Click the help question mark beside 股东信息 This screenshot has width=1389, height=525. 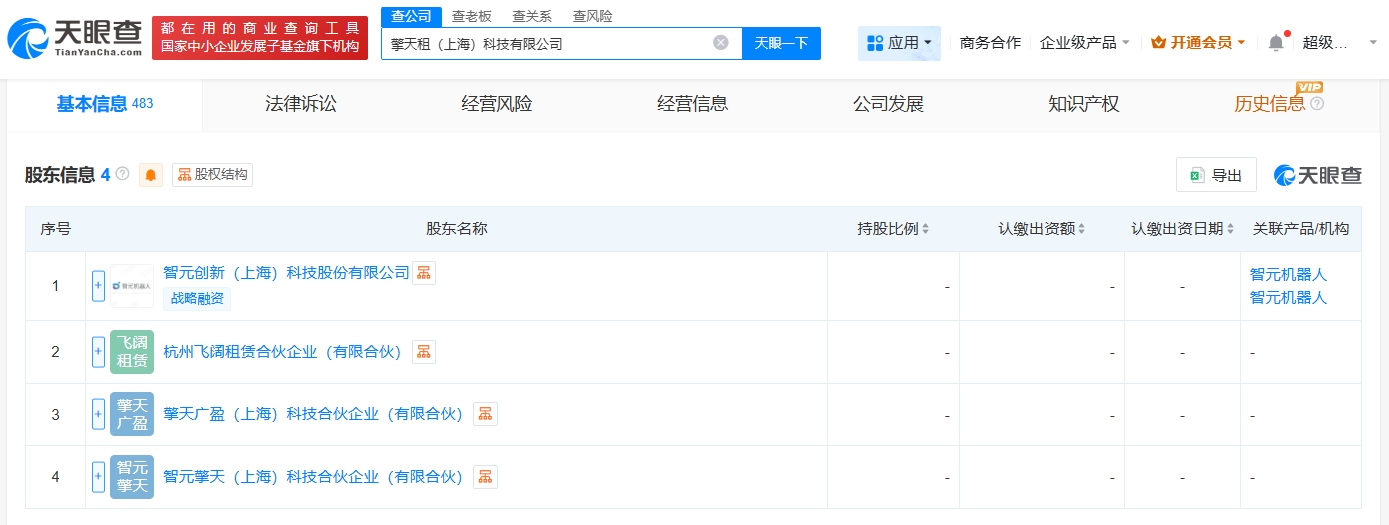pos(123,174)
